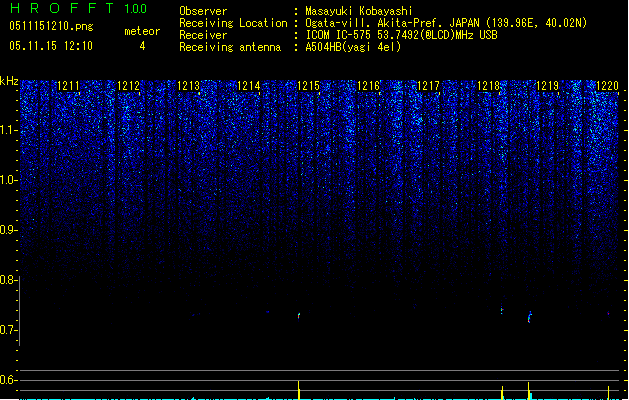
Task: Click the 1219 time marker
Action: click(x=548, y=86)
